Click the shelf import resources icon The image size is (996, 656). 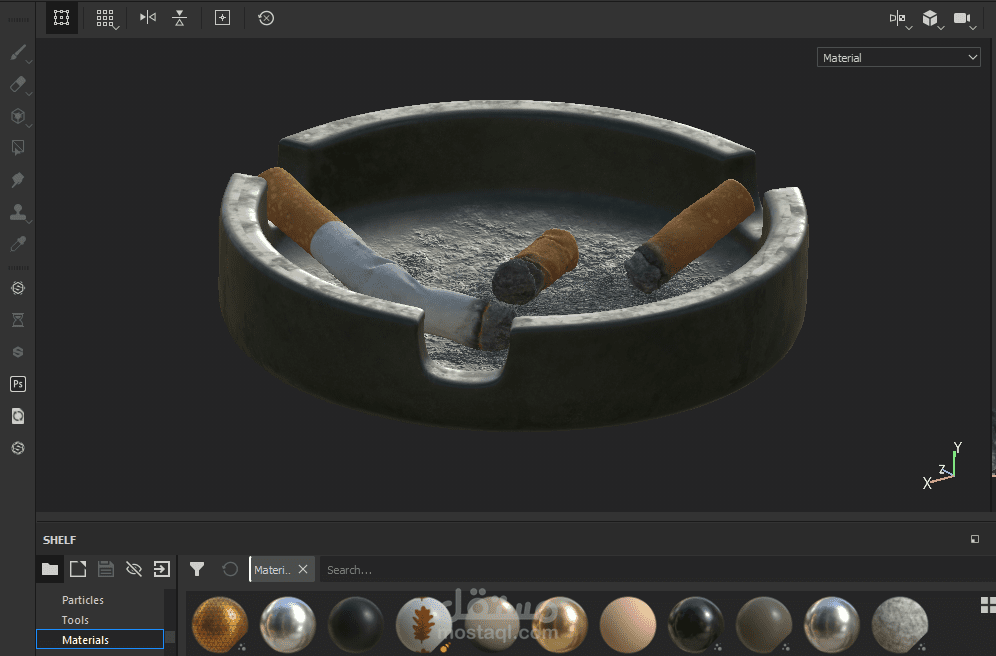coord(162,569)
